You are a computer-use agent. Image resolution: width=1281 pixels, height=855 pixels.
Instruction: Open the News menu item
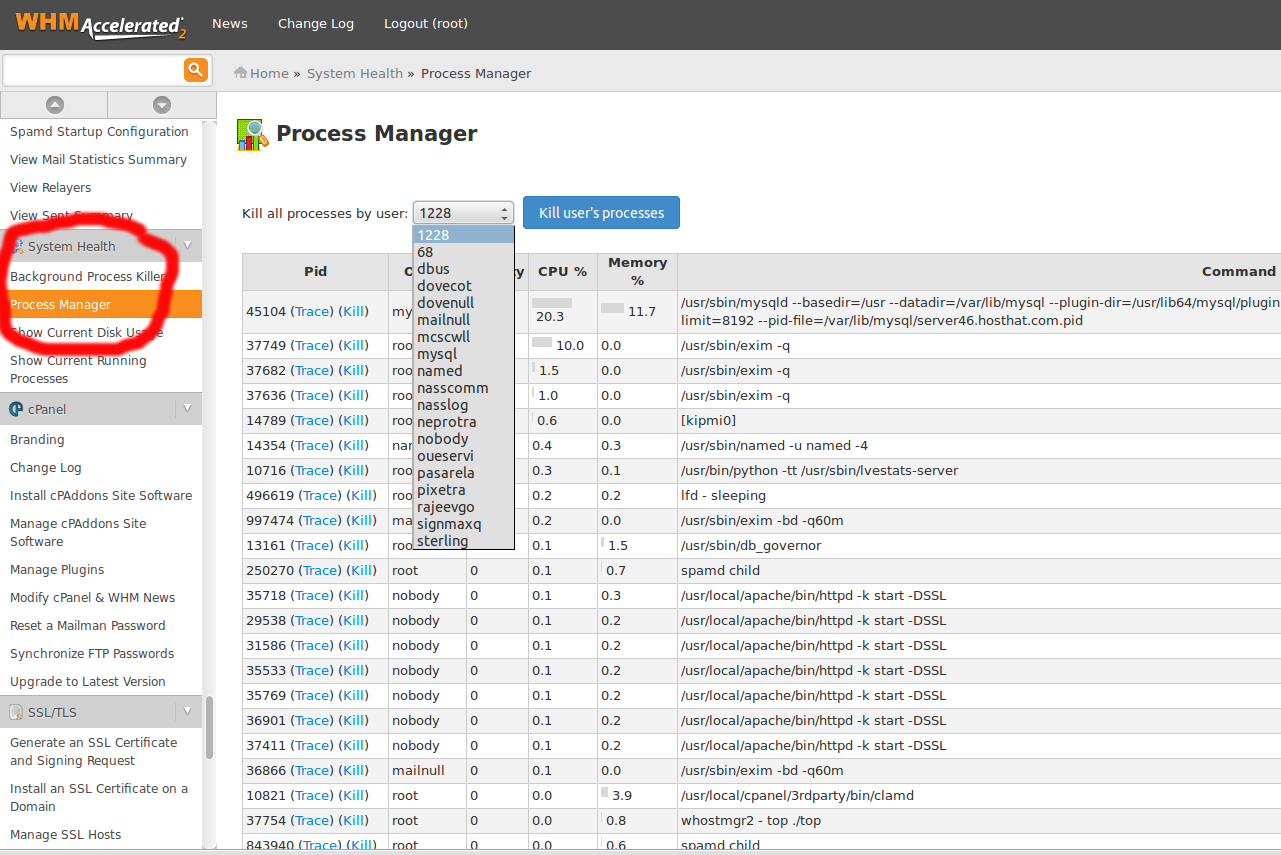[x=229, y=23]
